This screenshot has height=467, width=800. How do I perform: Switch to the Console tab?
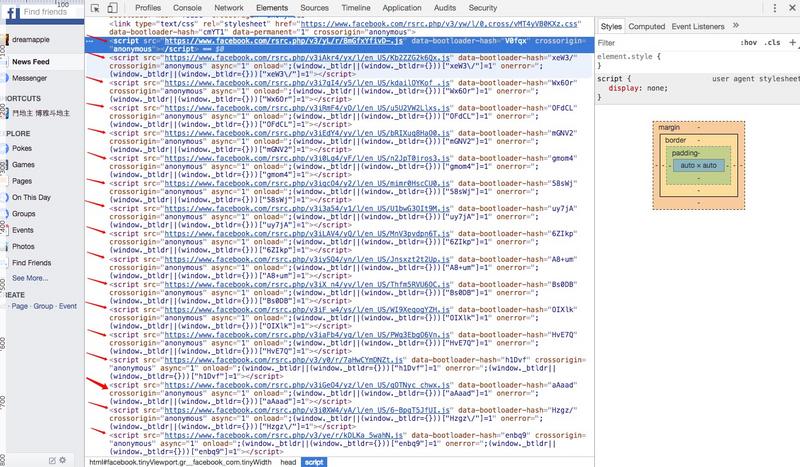pyautogui.click(x=187, y=8)
